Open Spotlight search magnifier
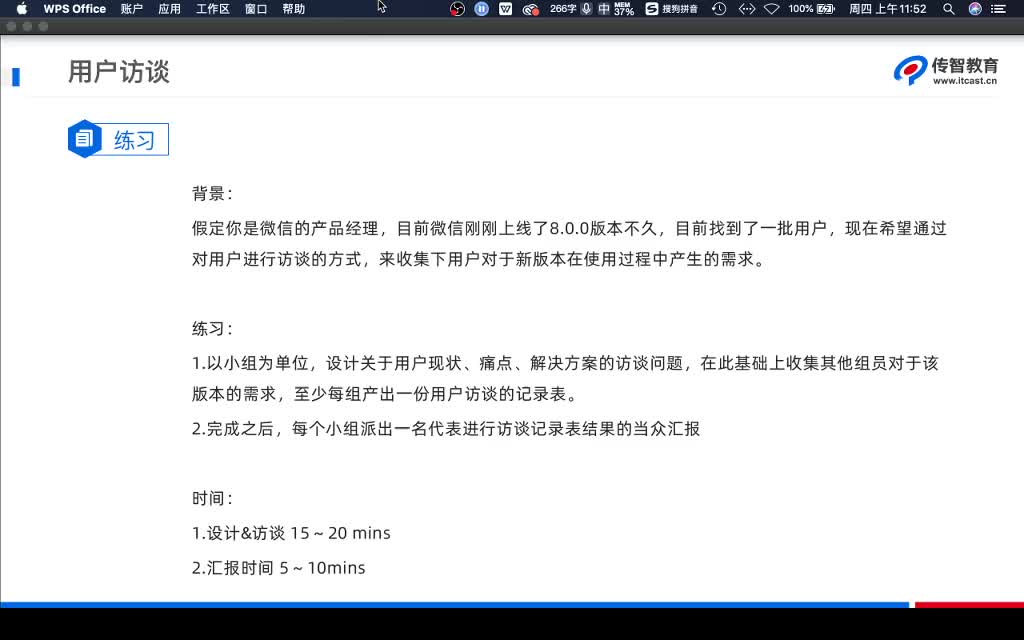The width and height of the screenshot is (1024, 640). pyautogui.click(x=949, y=8)
